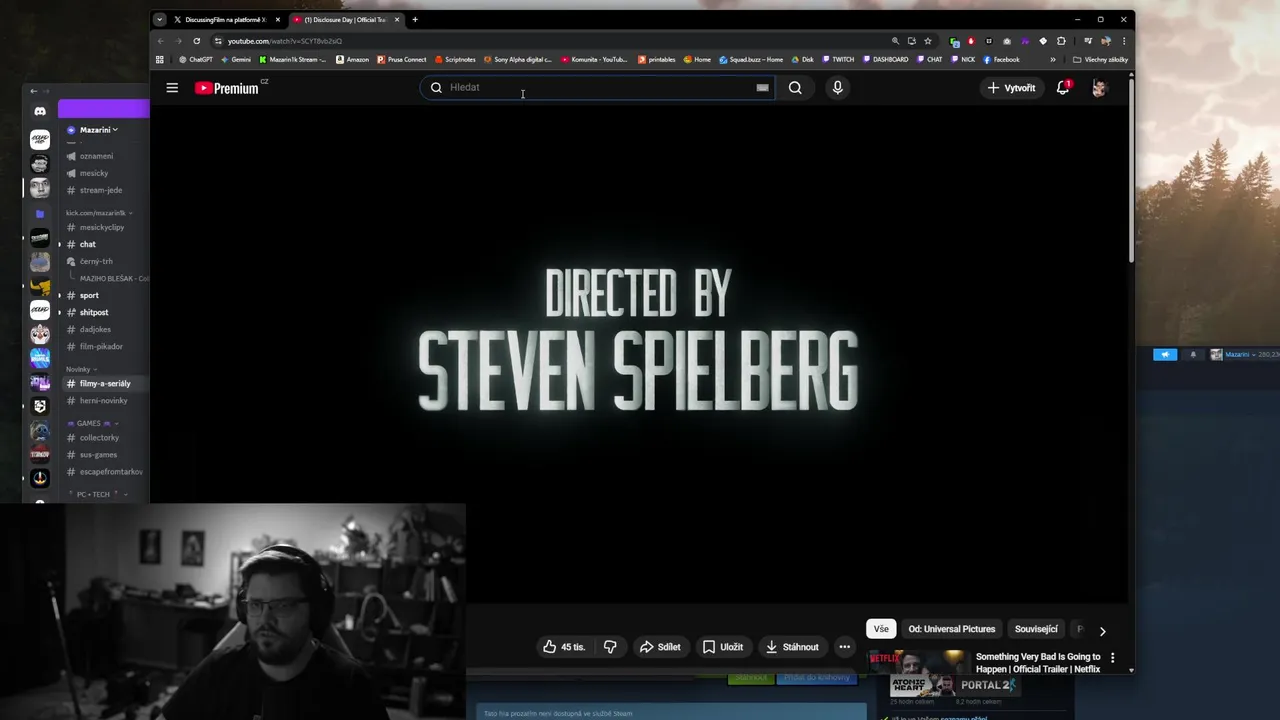Click the Stáhnout download button
Screen dimensions: 1280x720
click(792, 647)
